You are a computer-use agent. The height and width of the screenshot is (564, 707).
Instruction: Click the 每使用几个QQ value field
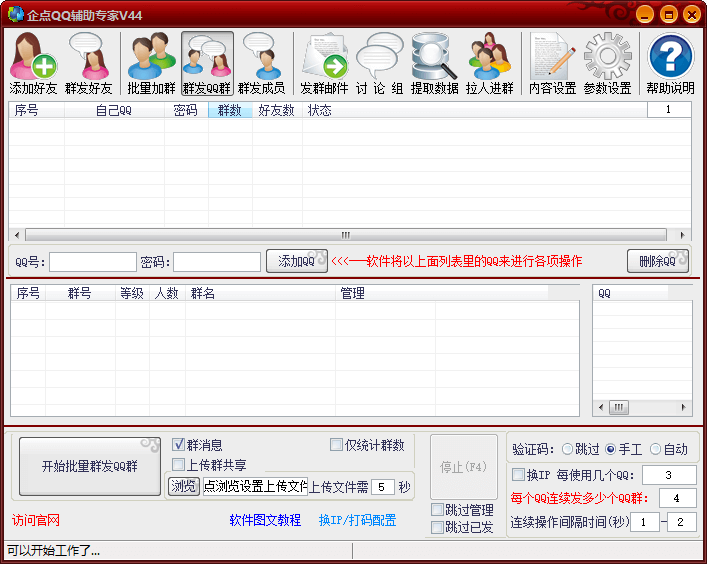pos(669,475)
